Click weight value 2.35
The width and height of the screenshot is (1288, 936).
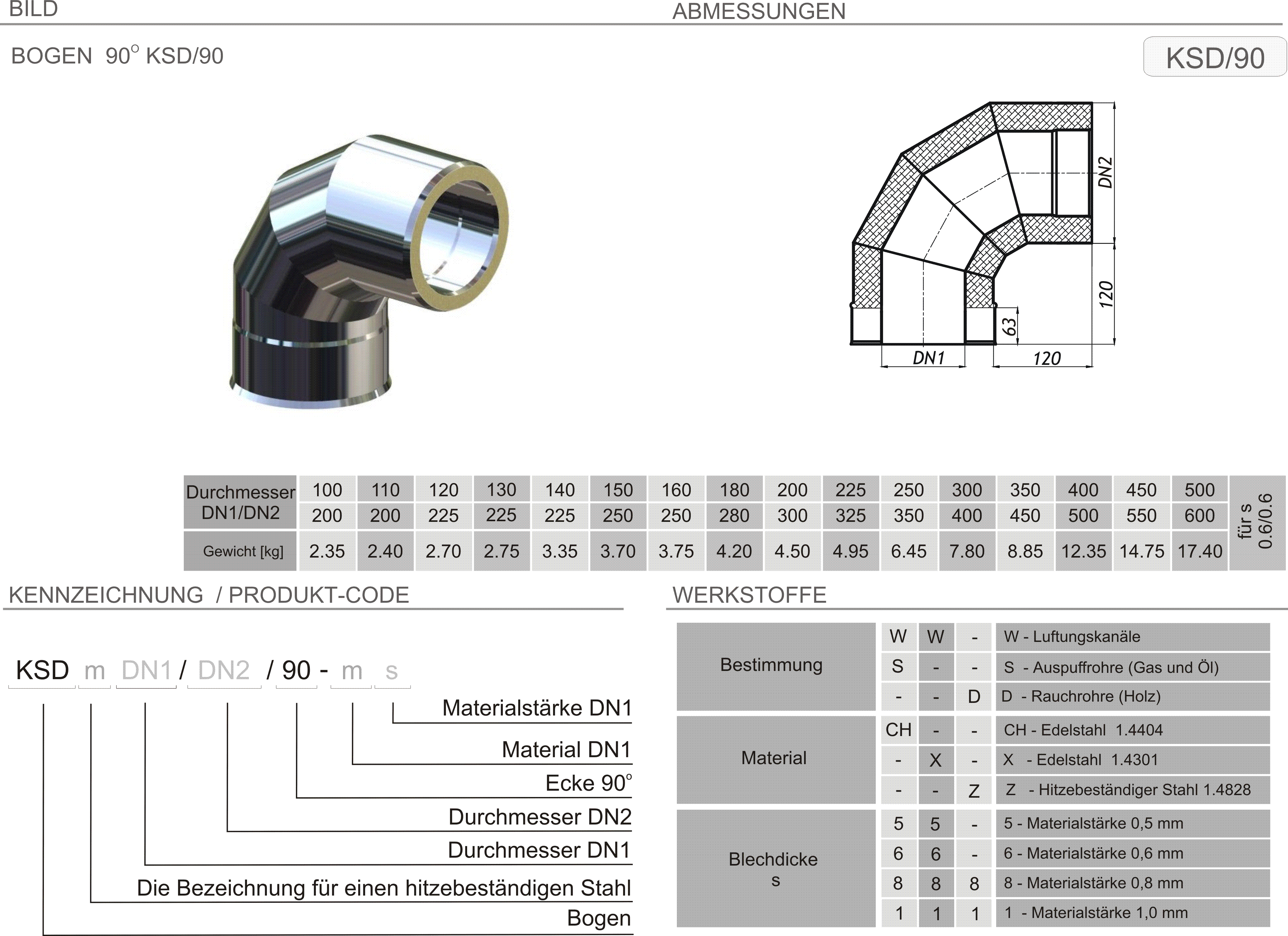click(x=327, y=551)
